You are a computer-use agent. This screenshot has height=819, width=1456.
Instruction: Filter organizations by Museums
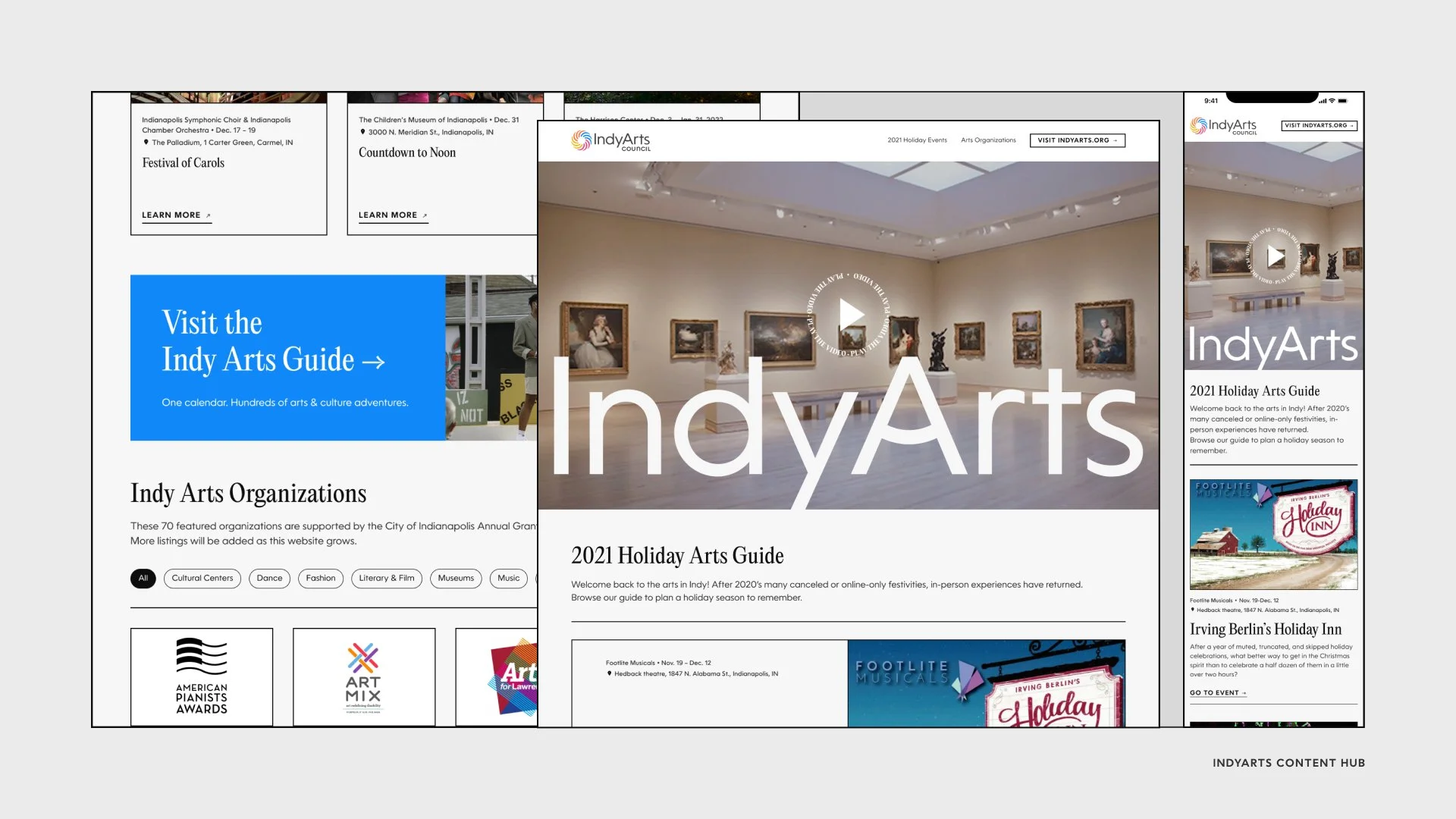pos(456,578)
